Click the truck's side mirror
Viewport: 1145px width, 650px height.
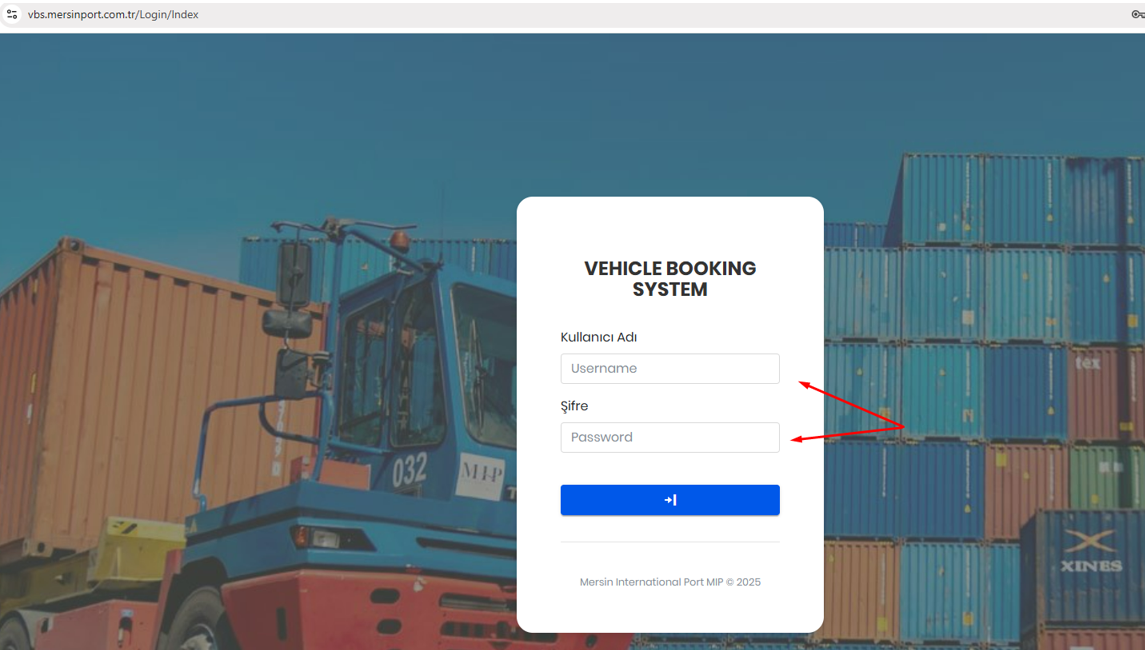[x=294, y=274]
